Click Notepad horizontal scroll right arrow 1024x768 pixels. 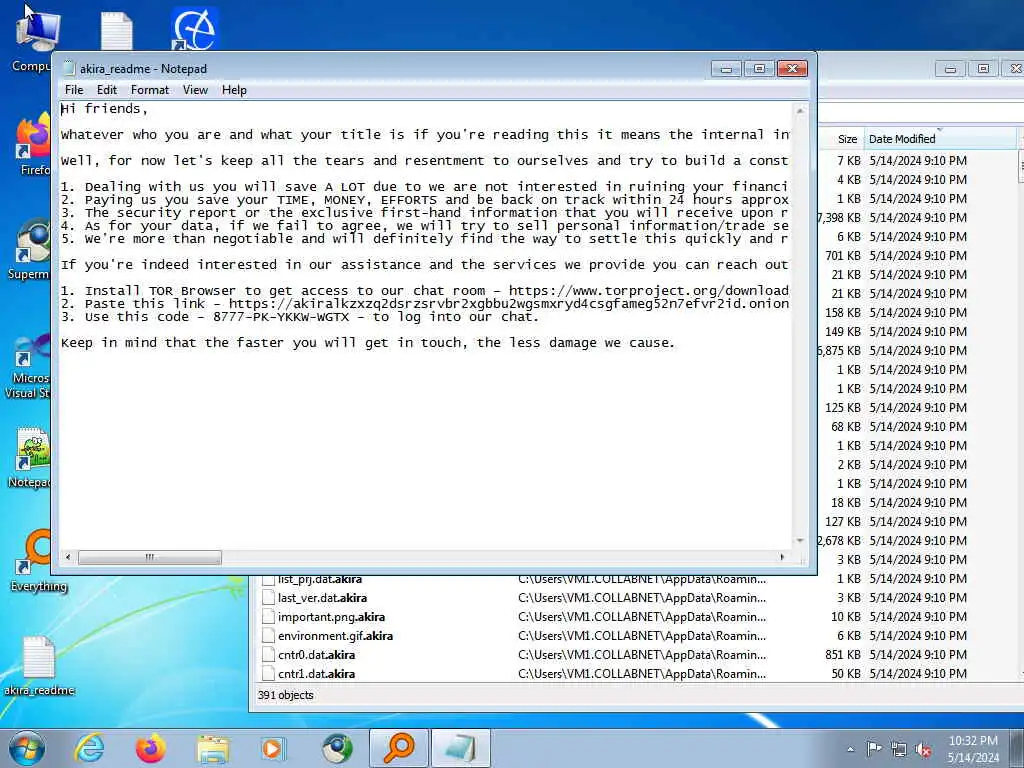[782, 557]
